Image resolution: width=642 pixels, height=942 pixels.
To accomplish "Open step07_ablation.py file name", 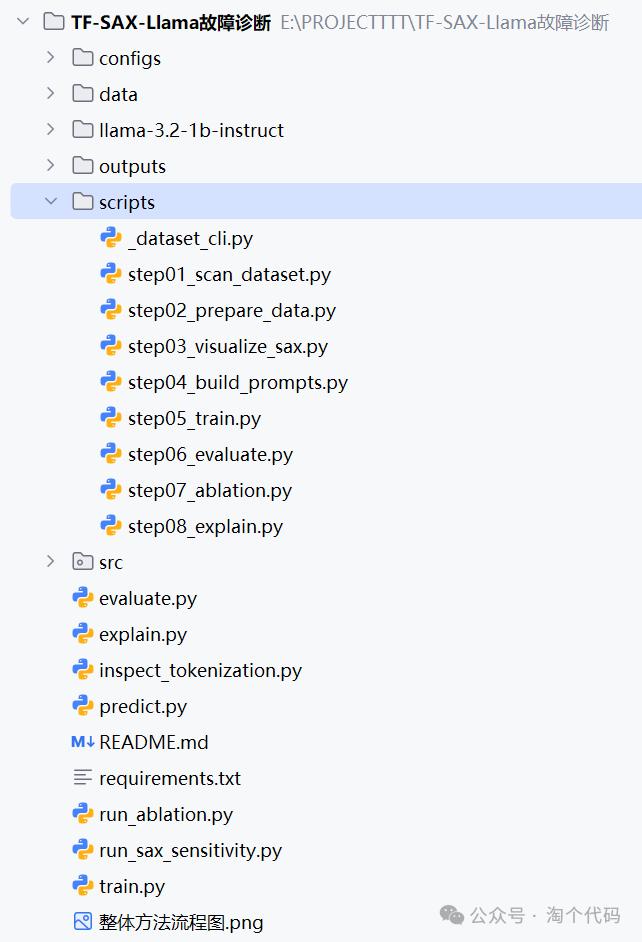I will click(x=210, y=491).
